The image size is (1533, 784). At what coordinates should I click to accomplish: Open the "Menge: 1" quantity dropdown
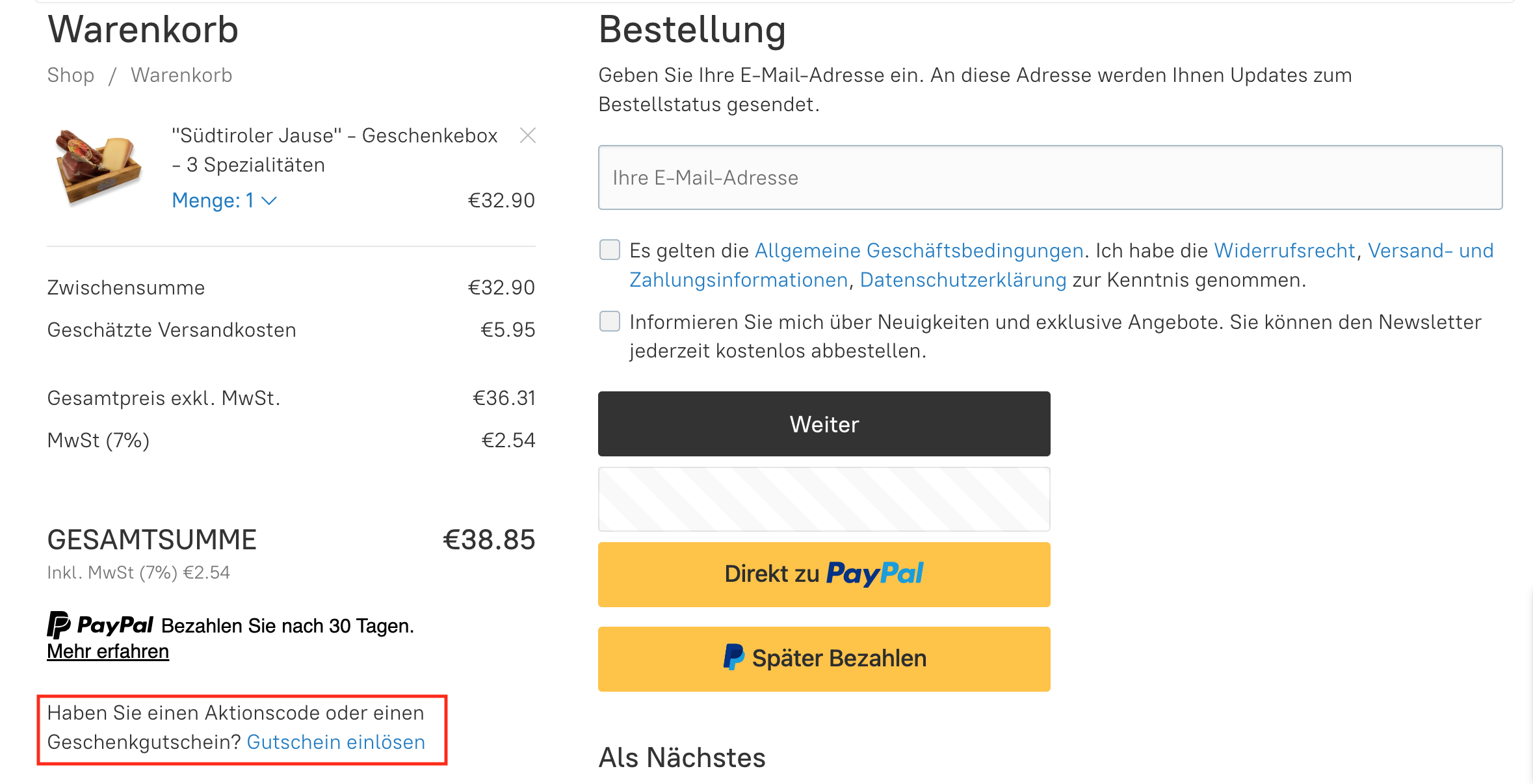pos(213,200)
